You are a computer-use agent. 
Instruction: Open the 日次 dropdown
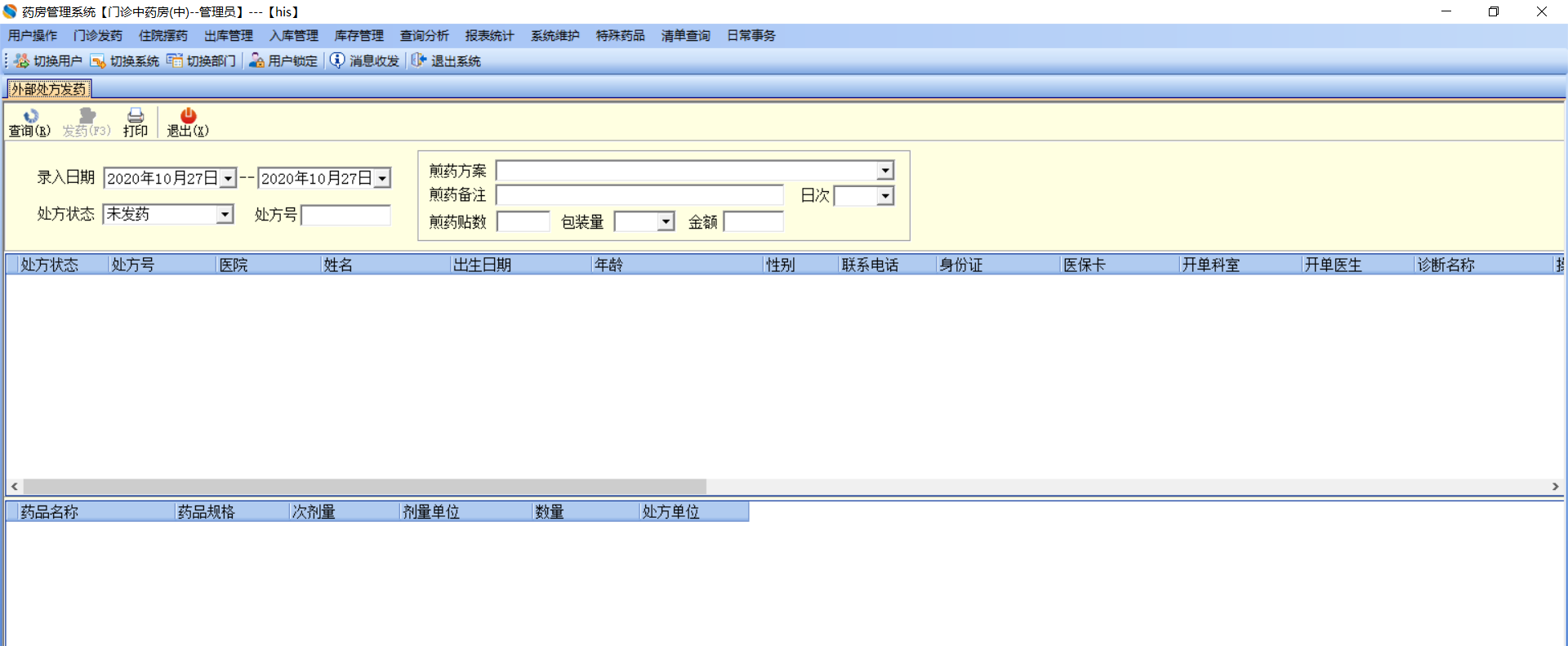(x=885, y=196)
